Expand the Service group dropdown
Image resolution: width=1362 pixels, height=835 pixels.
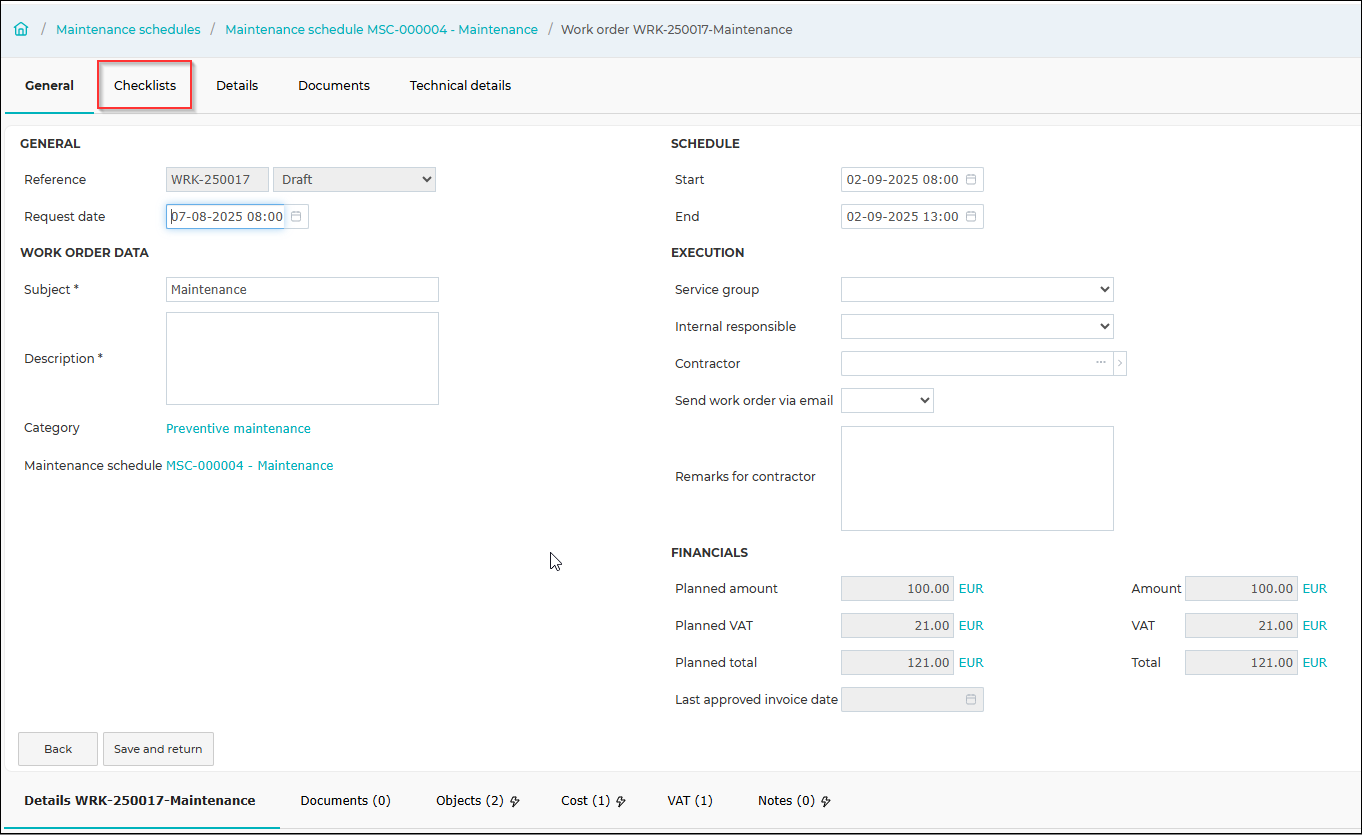[x=977, y=290]
